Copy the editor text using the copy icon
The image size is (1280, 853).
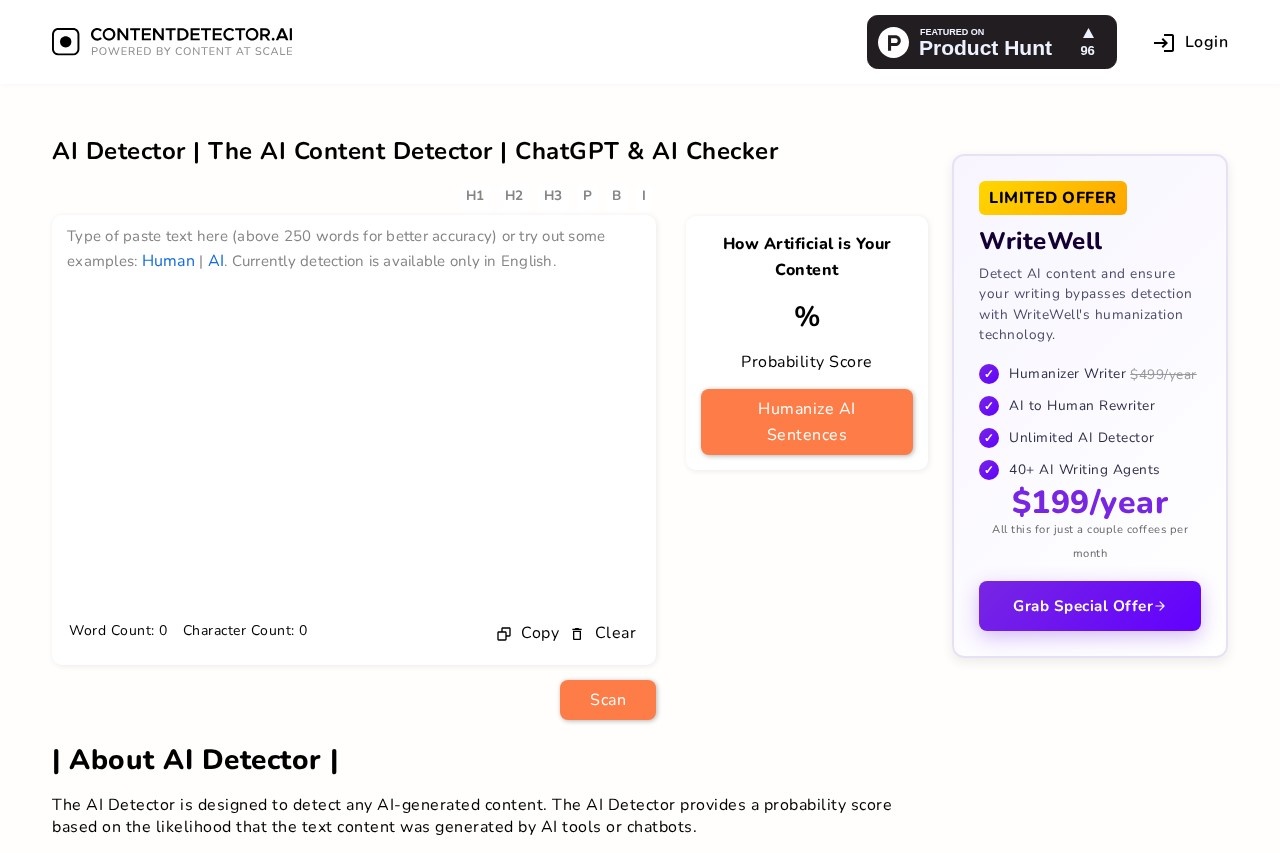[x=504, y=633]
